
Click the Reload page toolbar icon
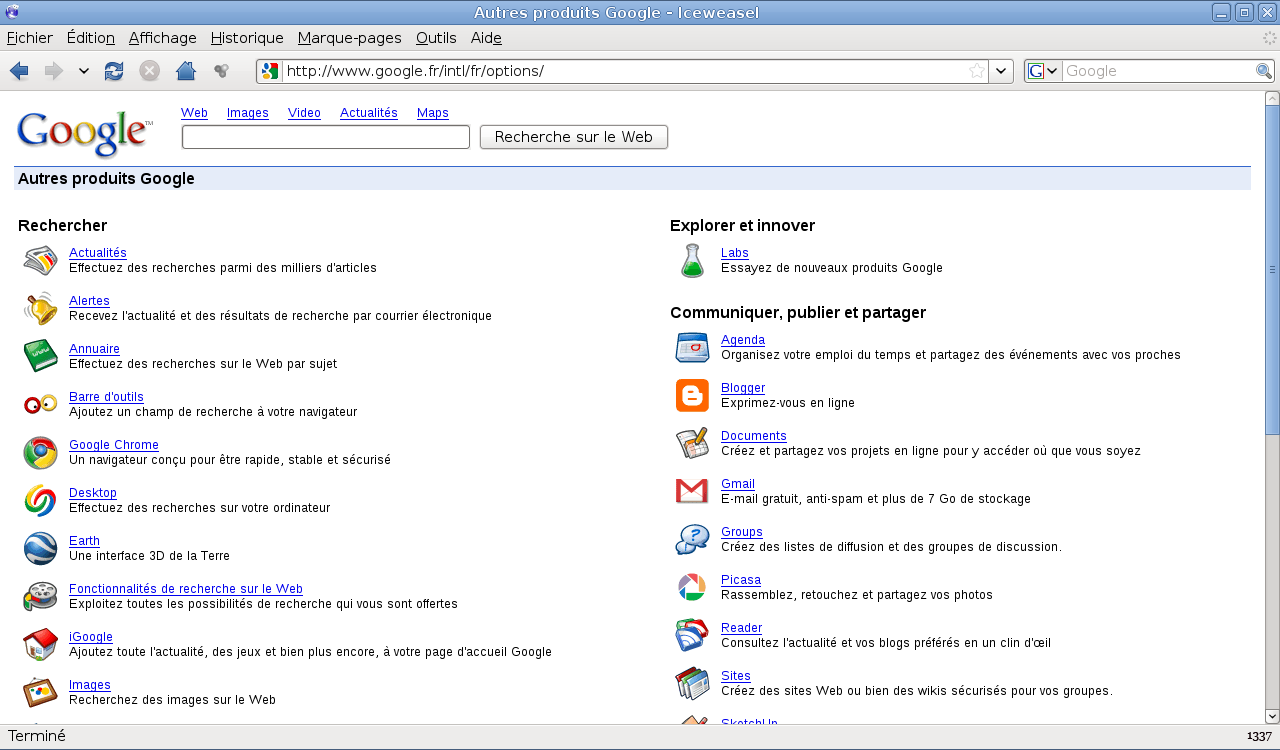click(x=114, y=71)
